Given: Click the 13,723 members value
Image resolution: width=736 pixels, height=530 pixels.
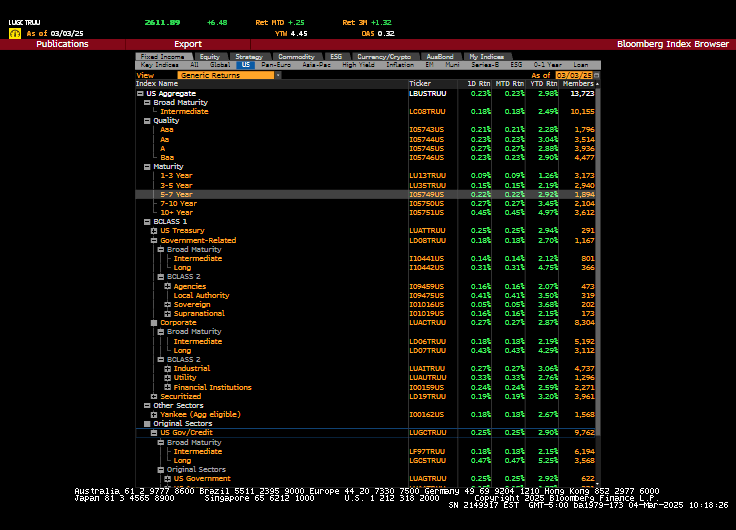Looking at the screenshot, I should pyautogui.click(x=582, y=93).
